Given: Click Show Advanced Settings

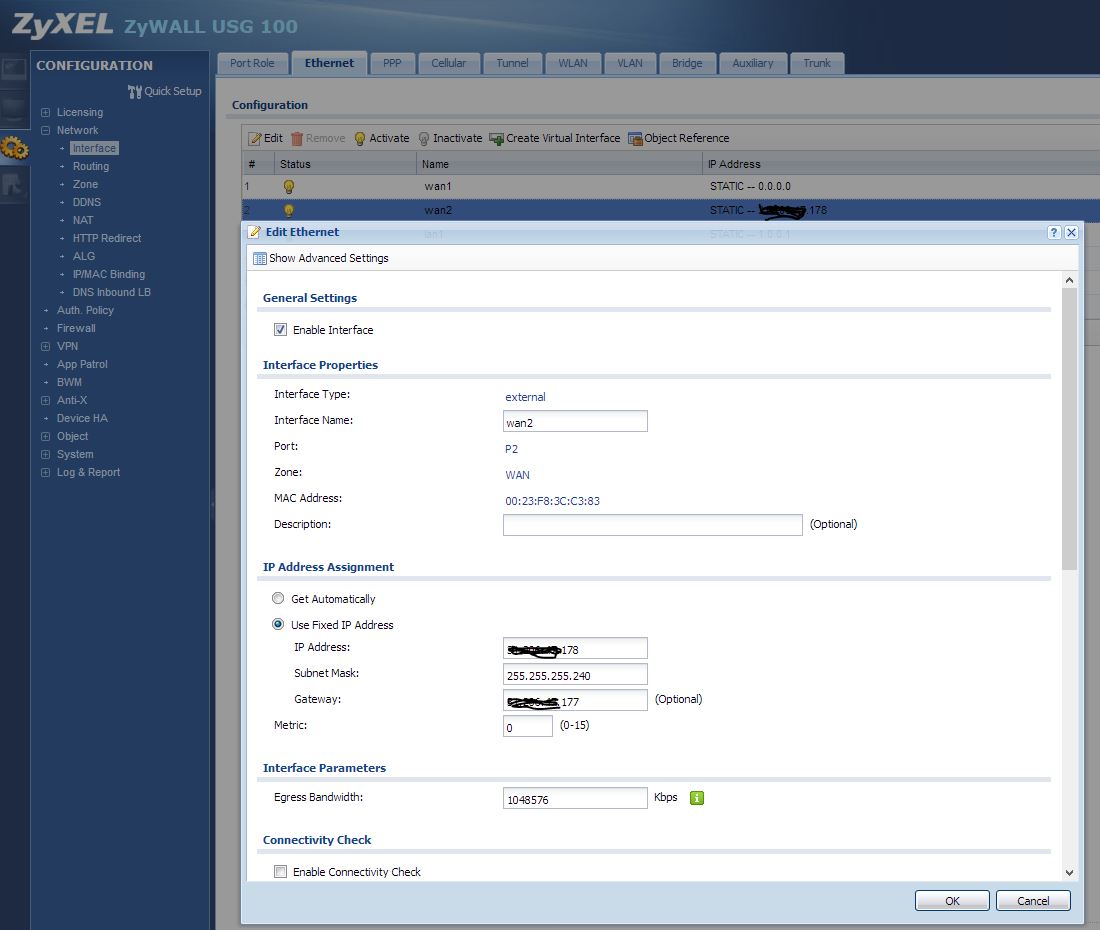Looking at the screenshot, I should pos(321,258).
